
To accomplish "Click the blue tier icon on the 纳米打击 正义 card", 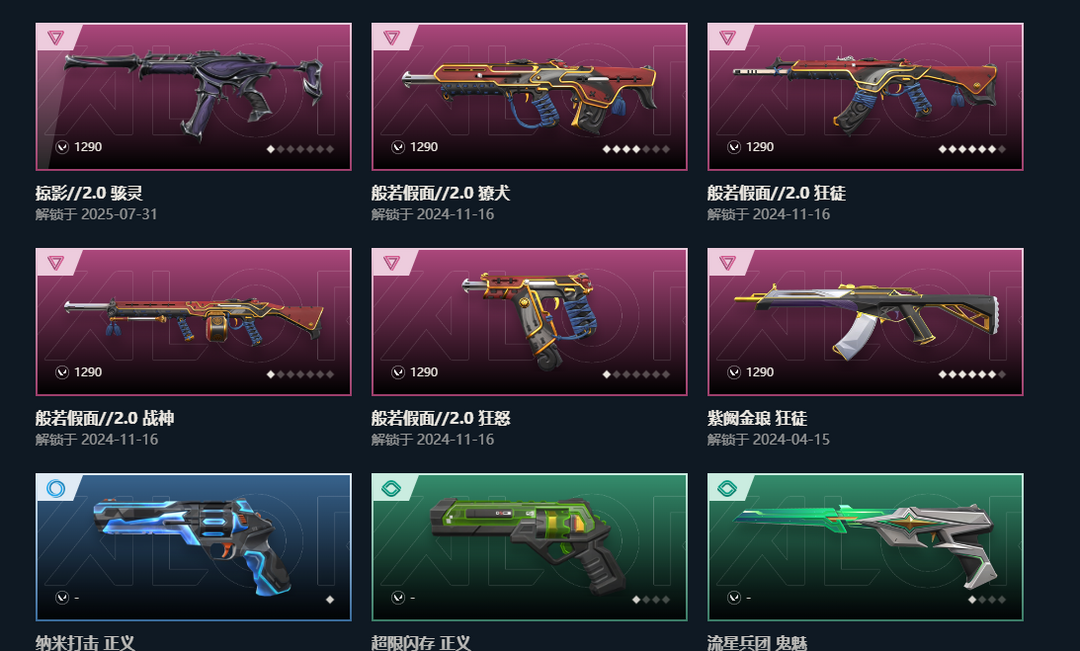I will [56, 488].
